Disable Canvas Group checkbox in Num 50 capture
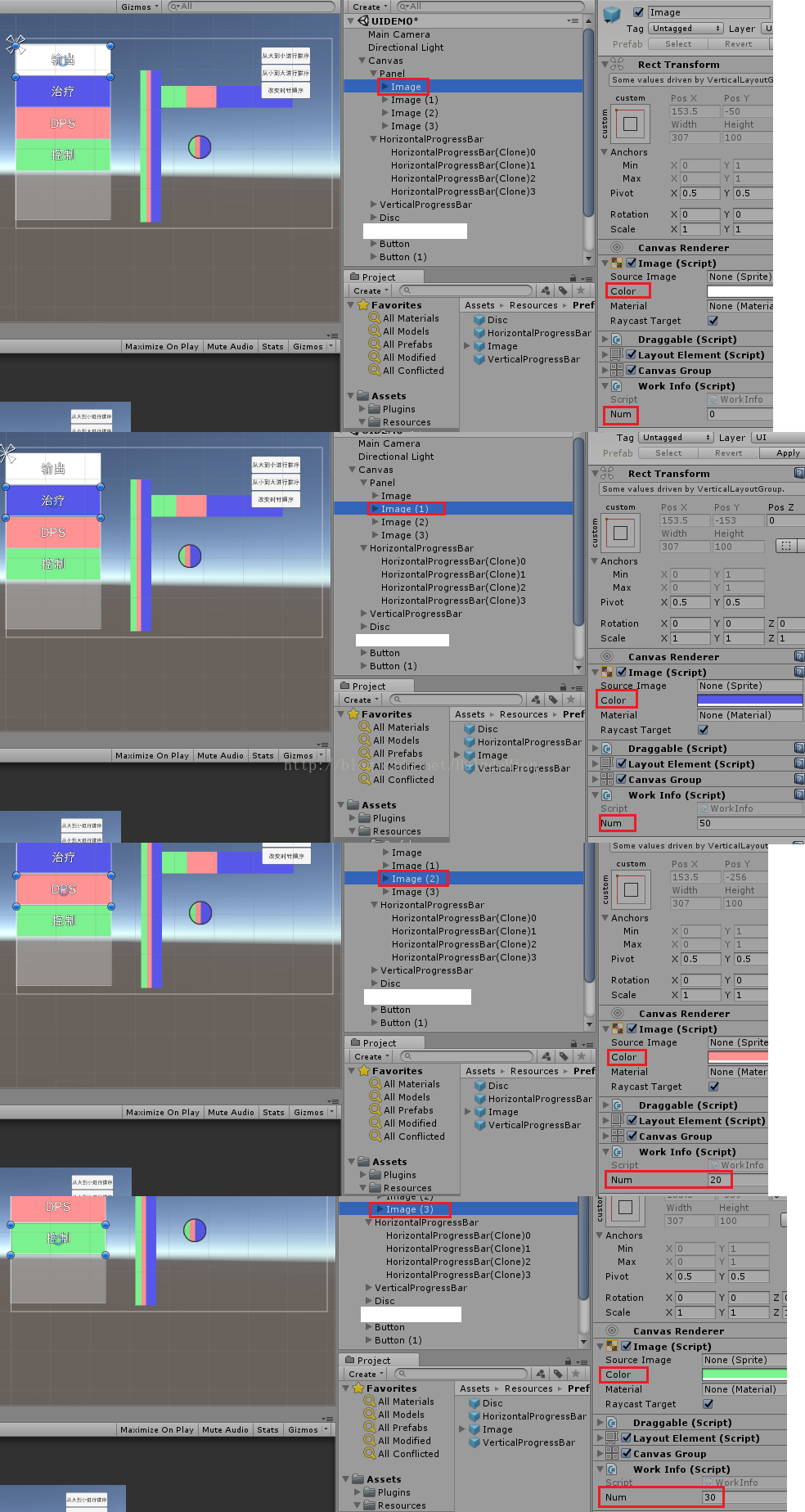This screenshot has width=805, height=1512. click(622, 779)
